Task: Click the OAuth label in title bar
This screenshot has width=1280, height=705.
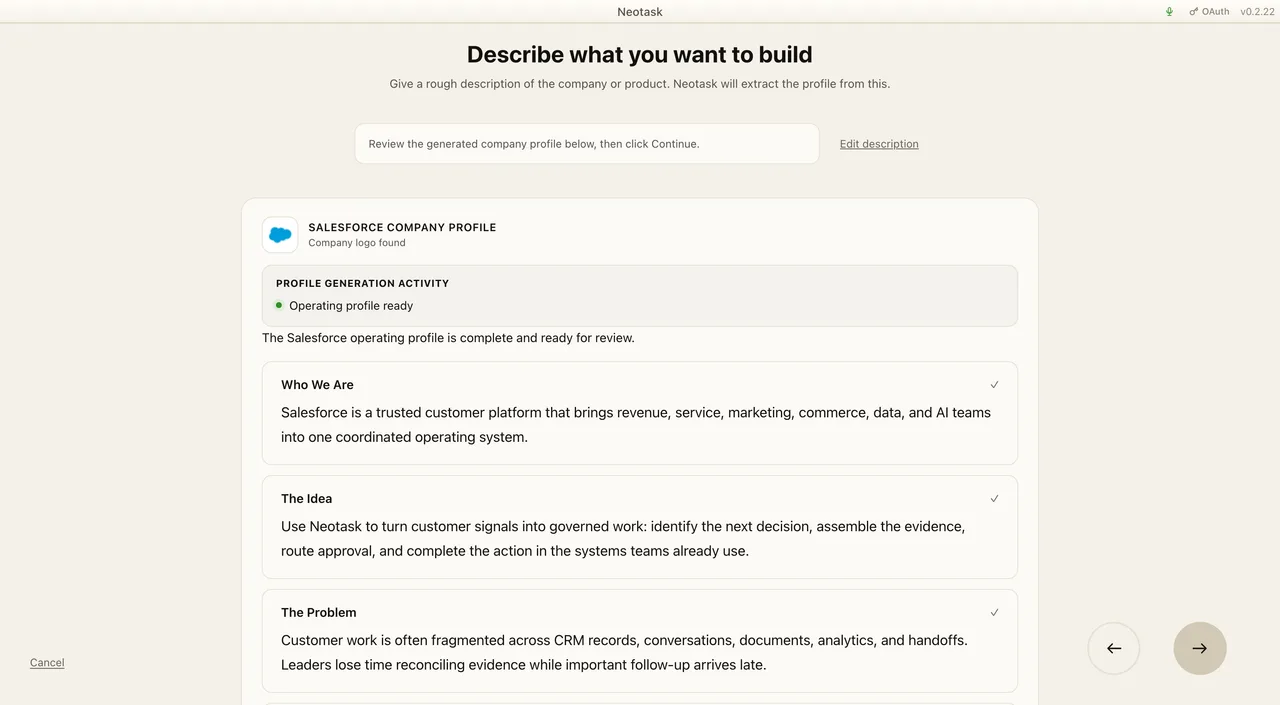Action: point(1216,12)
